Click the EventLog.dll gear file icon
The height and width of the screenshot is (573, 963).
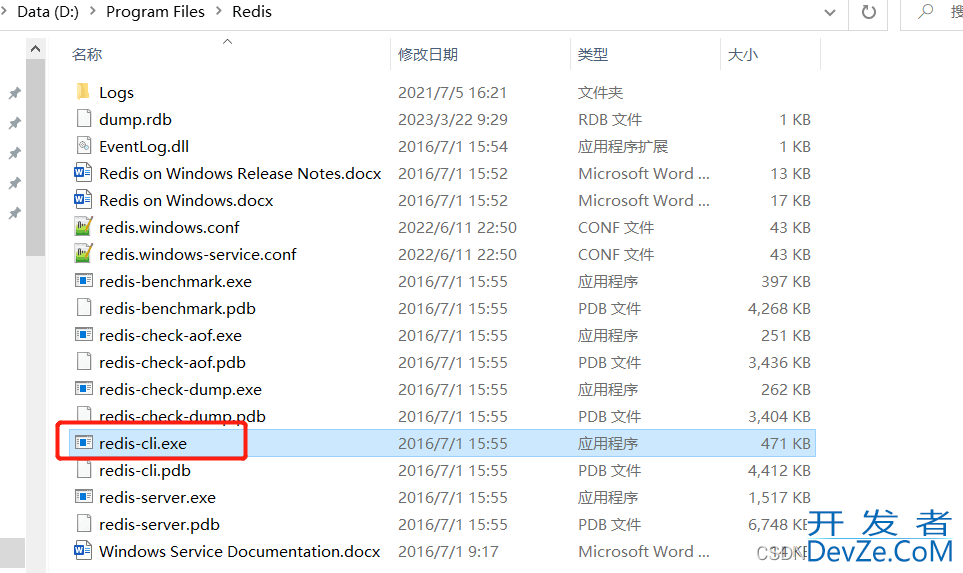[84, 146]
